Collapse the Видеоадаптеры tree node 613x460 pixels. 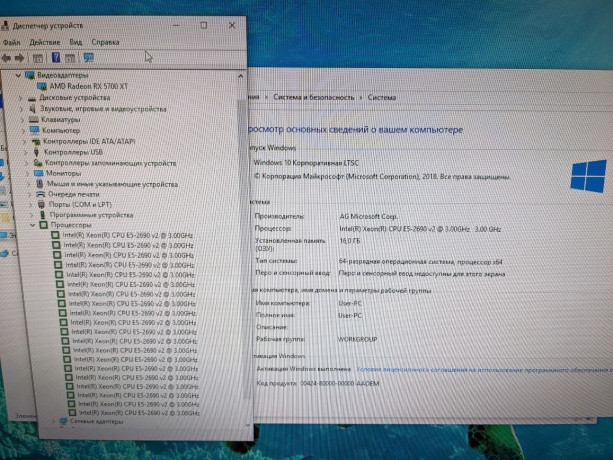click(18, 75)
